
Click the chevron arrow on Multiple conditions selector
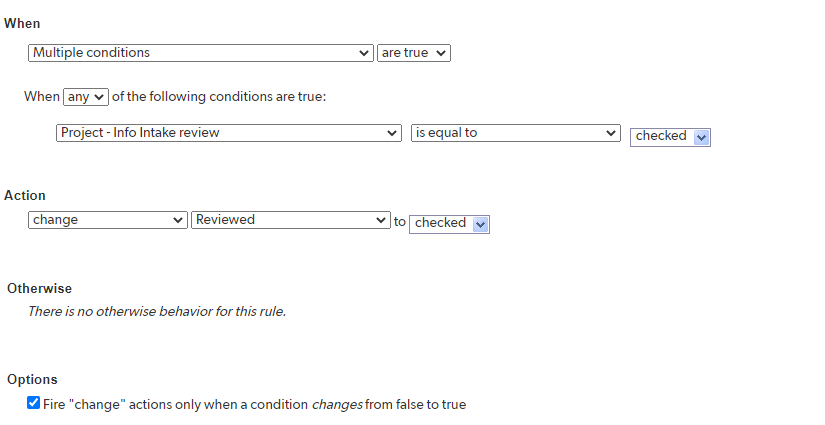coord(363,53)
